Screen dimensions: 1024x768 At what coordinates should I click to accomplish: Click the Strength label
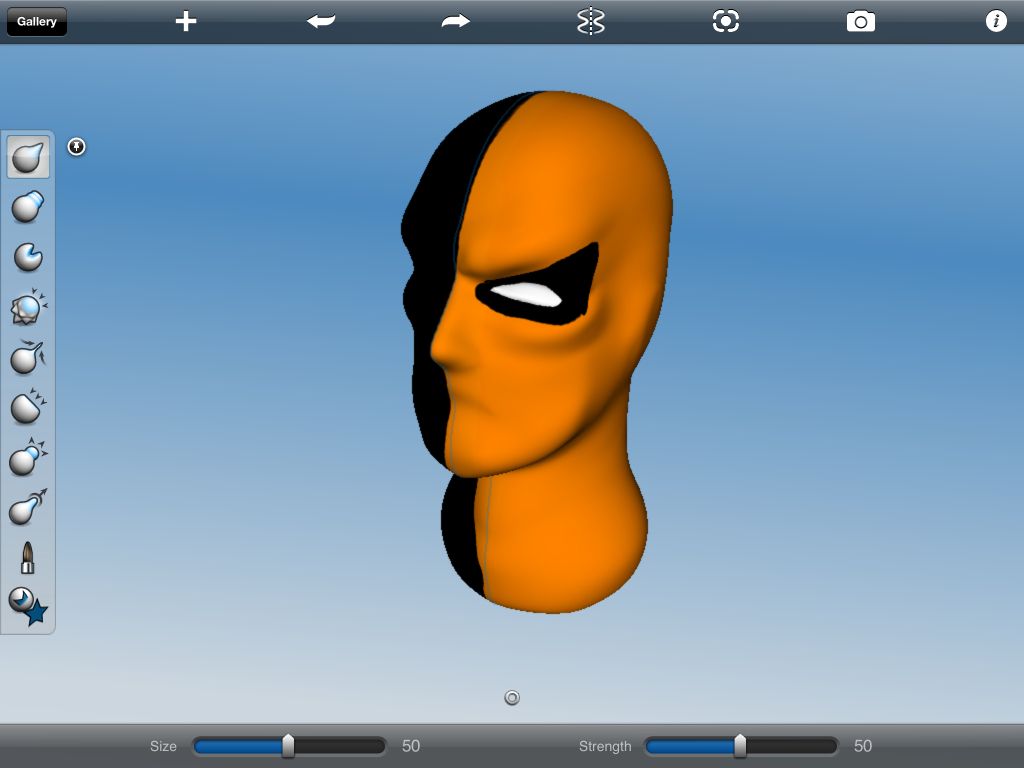click(605, 746)
